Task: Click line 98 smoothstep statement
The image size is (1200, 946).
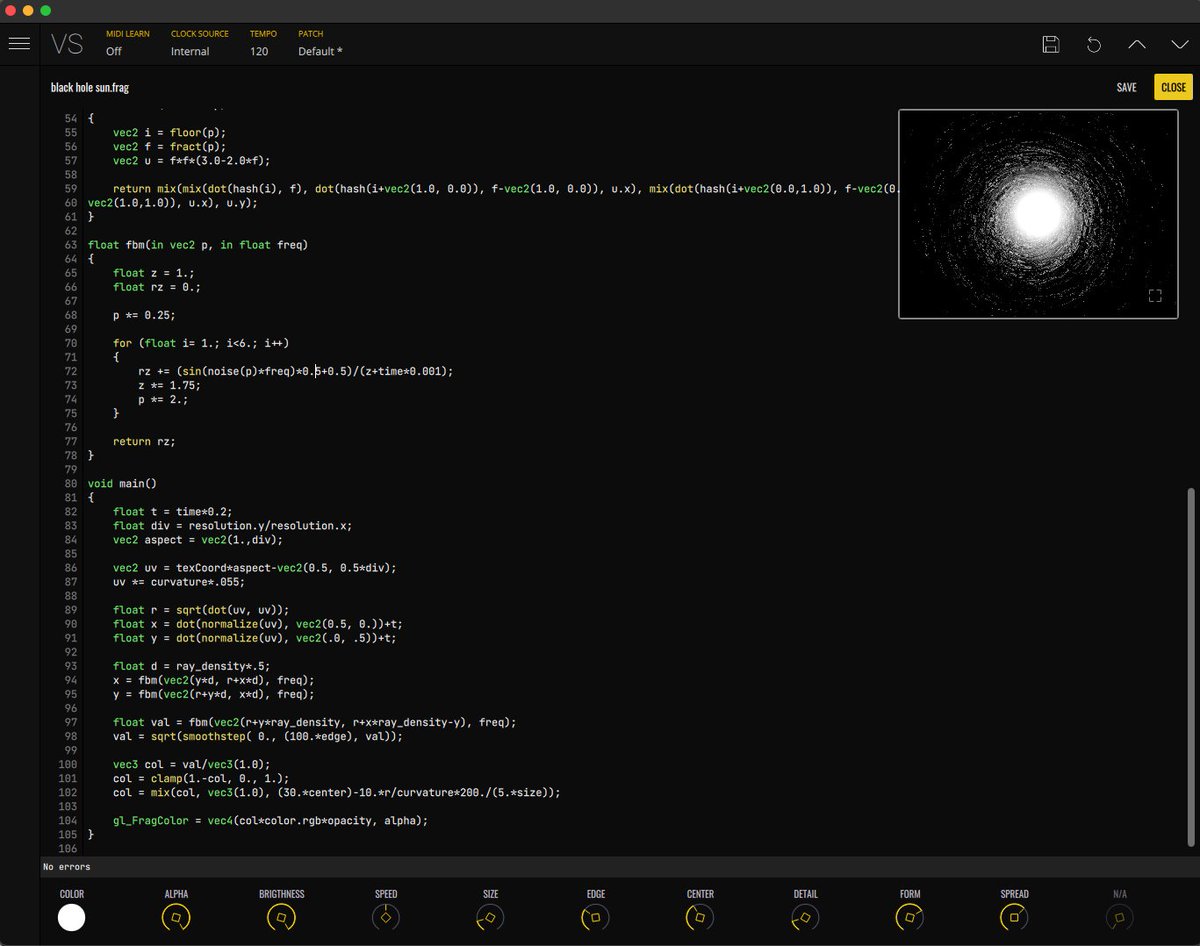Action: click(258, 735)
